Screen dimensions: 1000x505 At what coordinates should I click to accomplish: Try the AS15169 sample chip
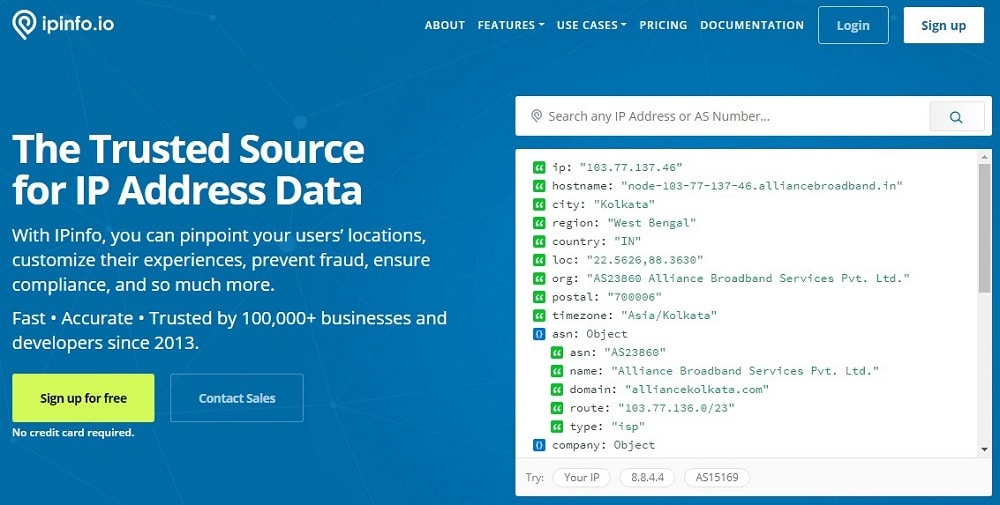point(717,478)
